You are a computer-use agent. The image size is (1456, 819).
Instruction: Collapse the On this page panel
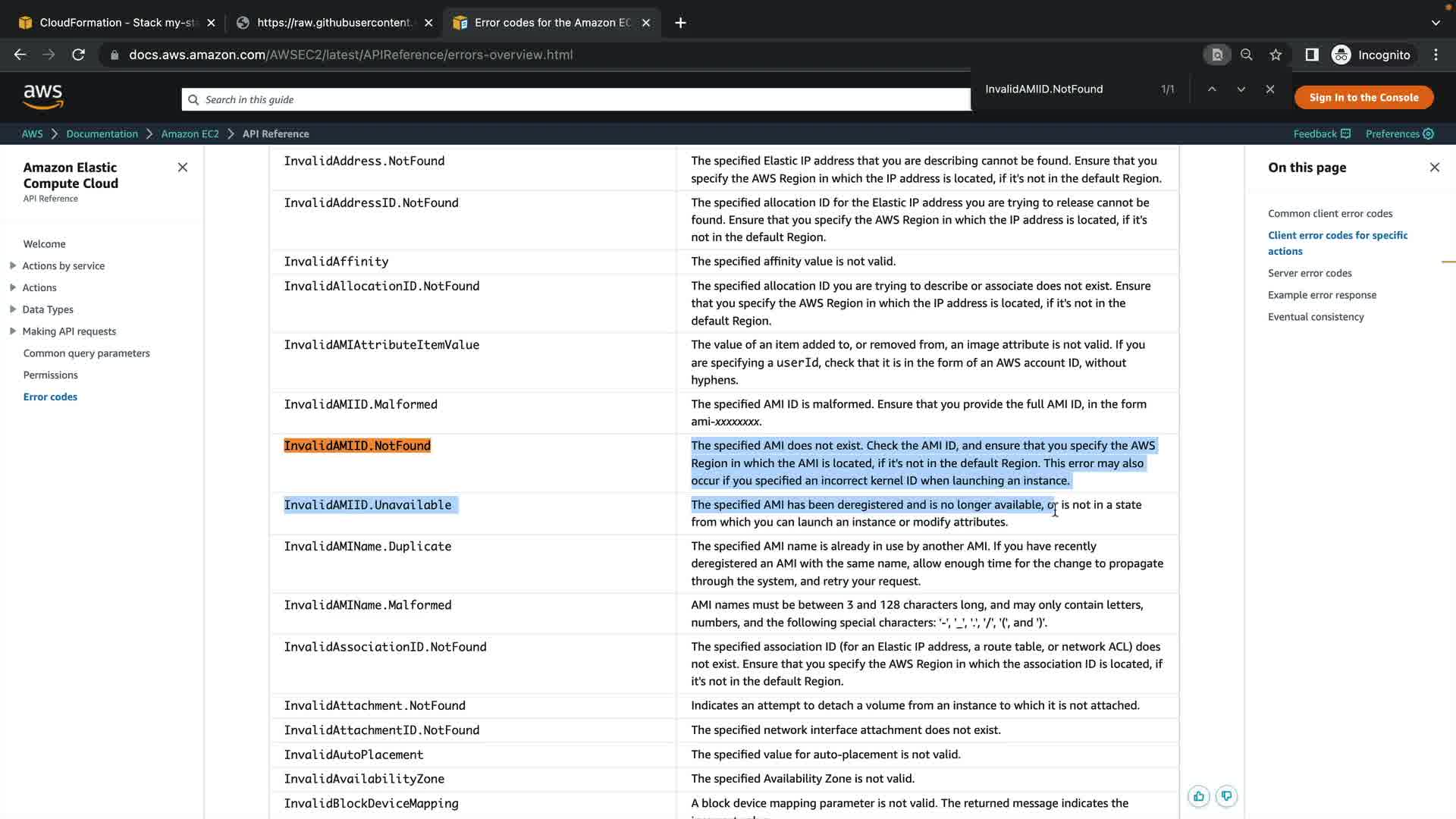point(1434,168)
